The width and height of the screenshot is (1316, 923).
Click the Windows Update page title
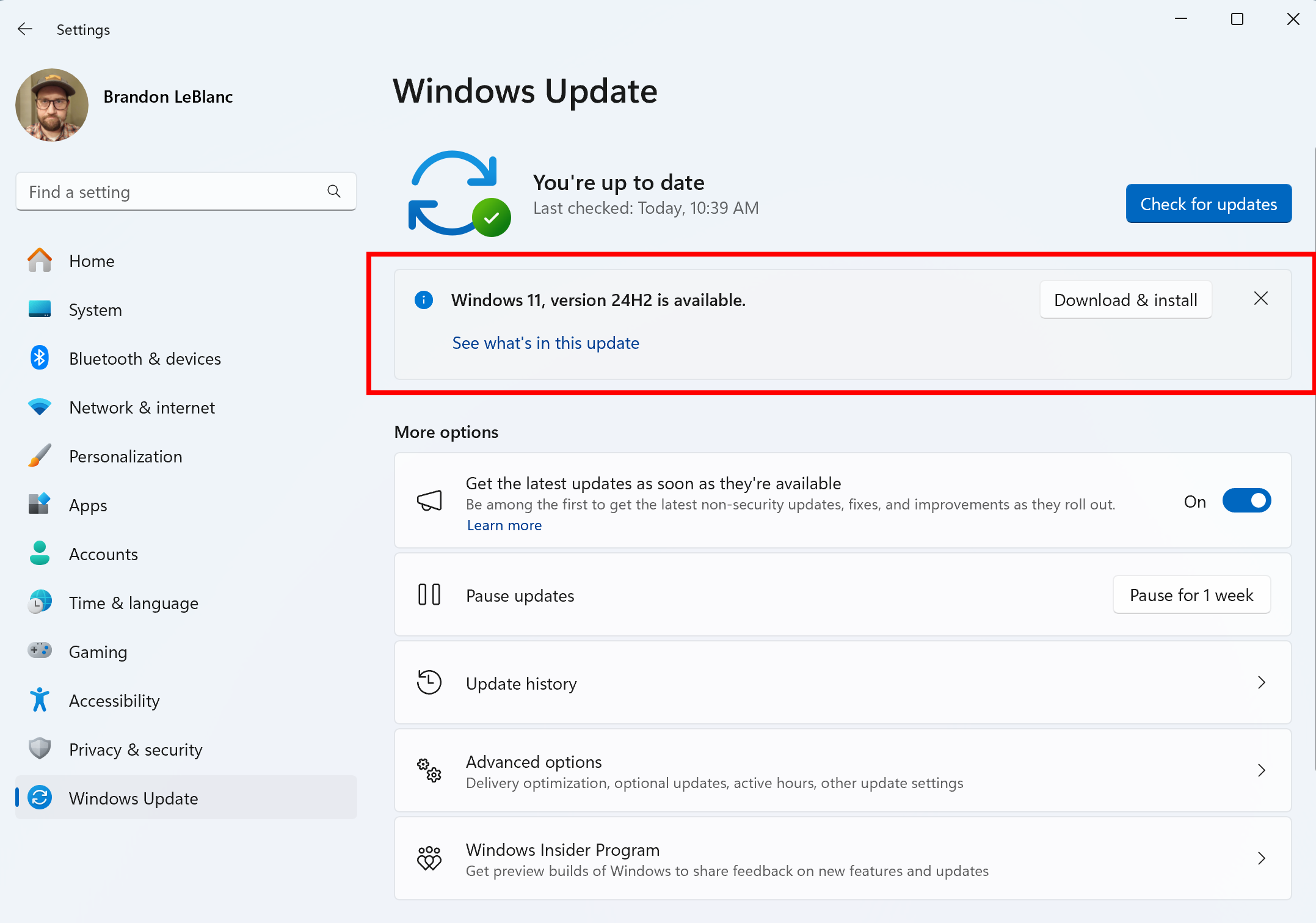(525, 92)
